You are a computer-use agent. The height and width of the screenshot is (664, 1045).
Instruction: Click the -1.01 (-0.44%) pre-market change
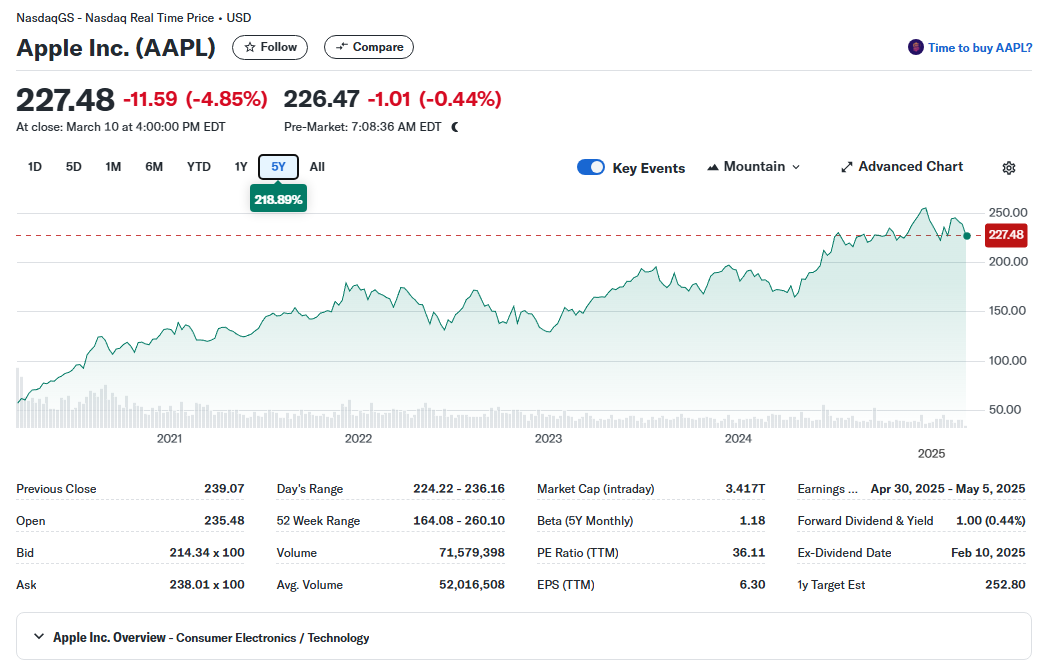coord(435,99)
